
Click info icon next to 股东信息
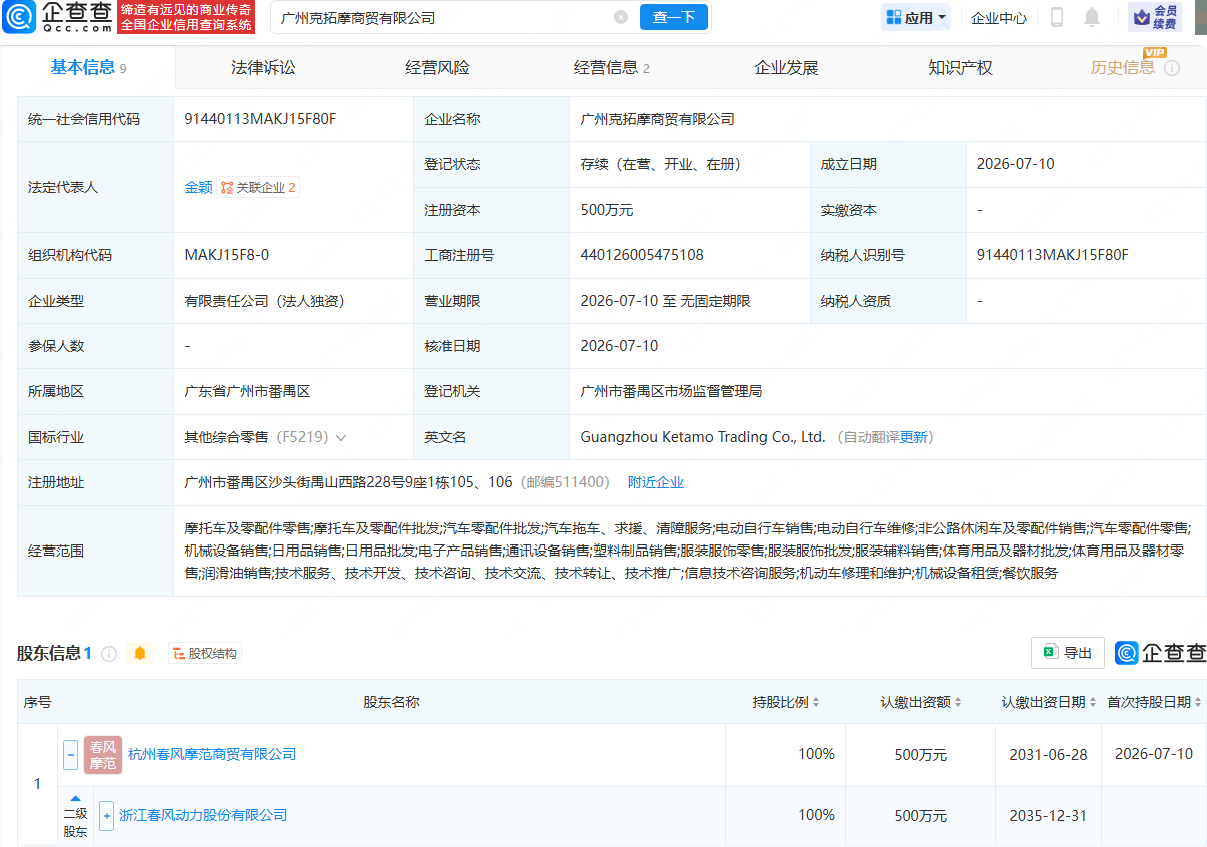pos(109,653)
